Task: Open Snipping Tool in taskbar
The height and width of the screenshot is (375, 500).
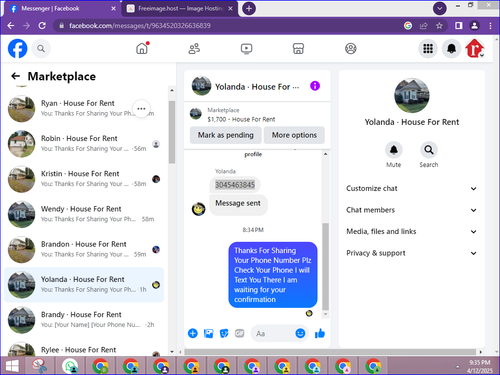Action: tap(40, 366)
